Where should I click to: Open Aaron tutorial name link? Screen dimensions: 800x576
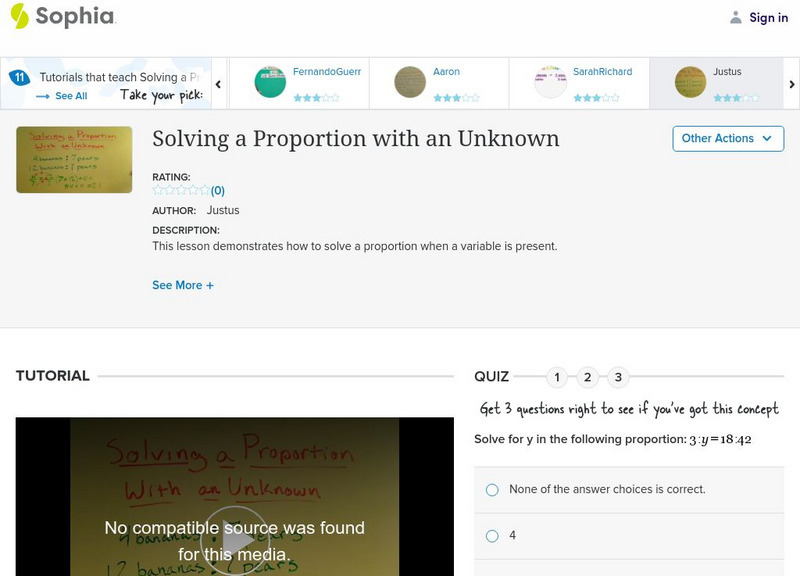pyautogui.click(x=446, y=72)
